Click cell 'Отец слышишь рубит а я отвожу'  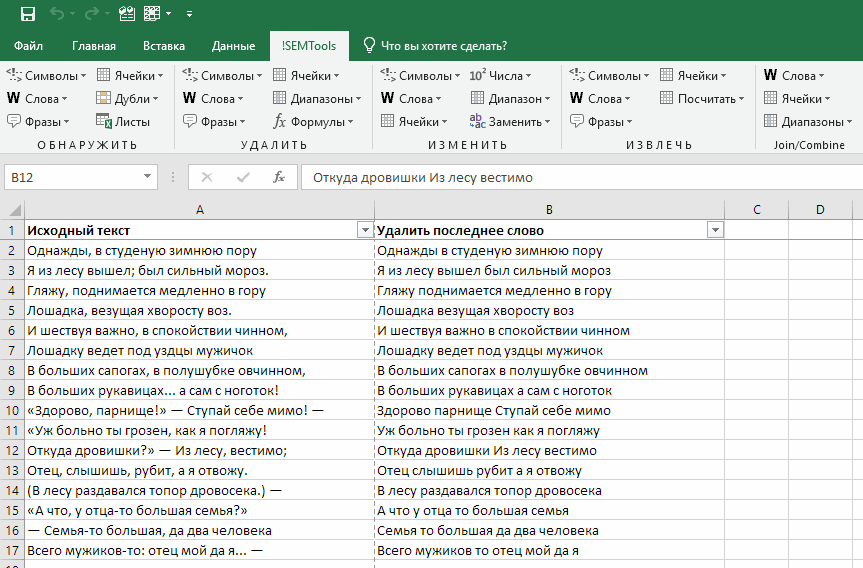coord(549,471)
